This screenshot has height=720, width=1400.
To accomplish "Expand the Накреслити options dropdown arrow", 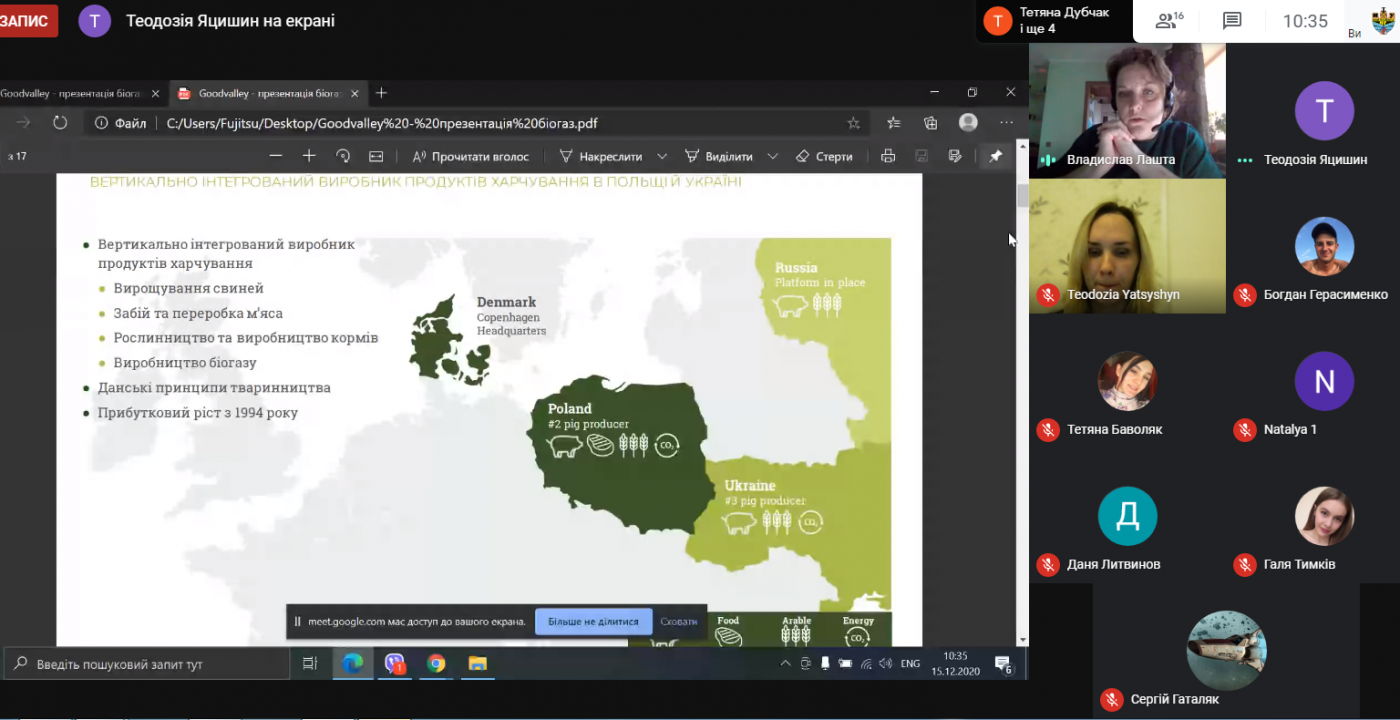I will [662, 156].
